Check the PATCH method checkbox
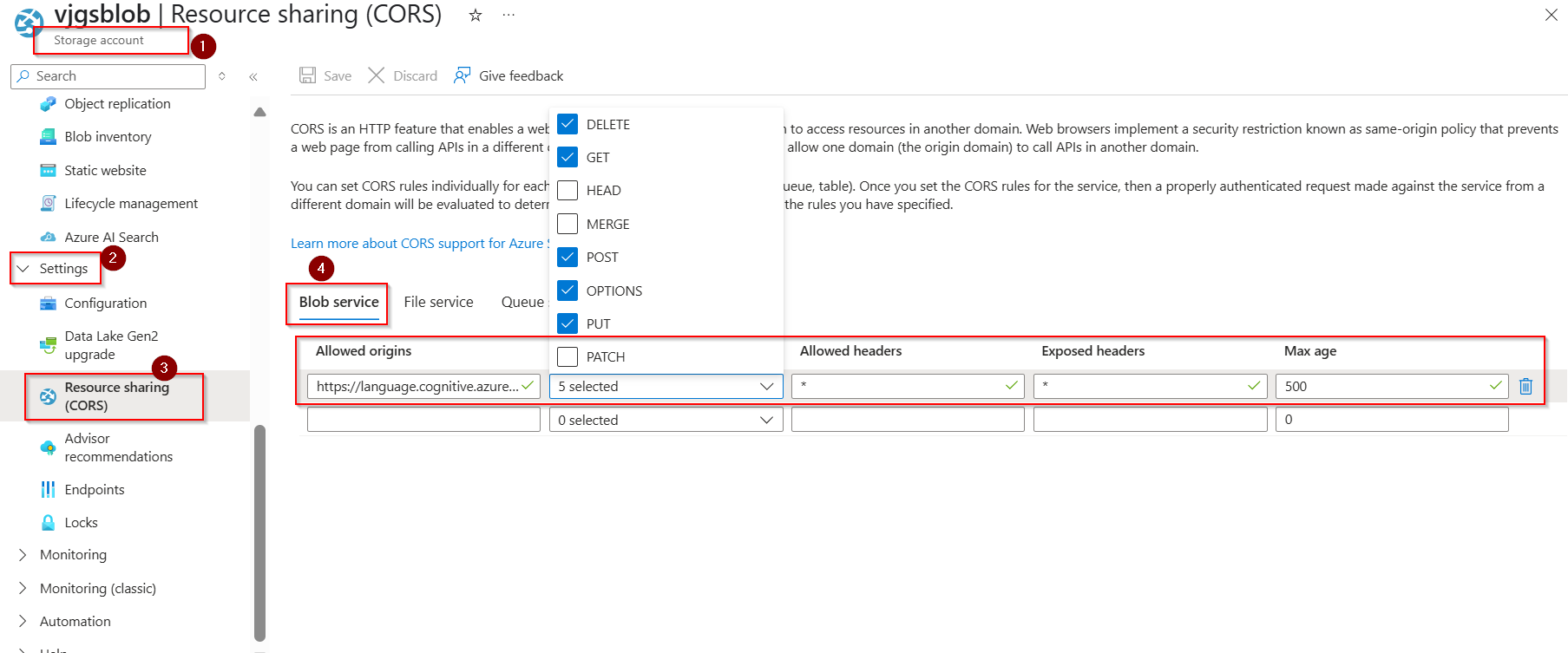Image resolution: width=1568 pixels, height=653 pixels. tap(567, 356)
